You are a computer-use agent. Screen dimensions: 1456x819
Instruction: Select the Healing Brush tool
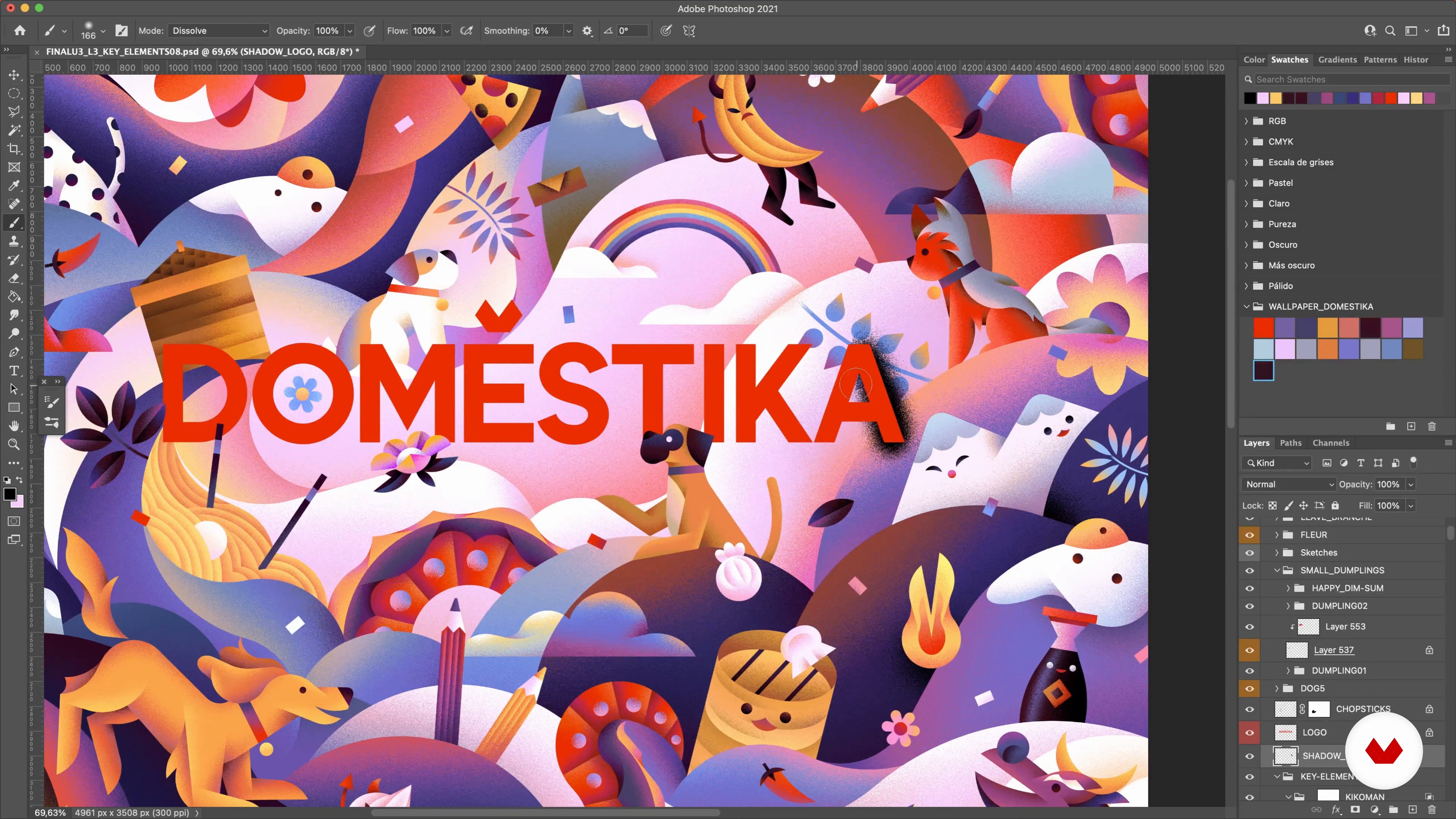point(14,204)
